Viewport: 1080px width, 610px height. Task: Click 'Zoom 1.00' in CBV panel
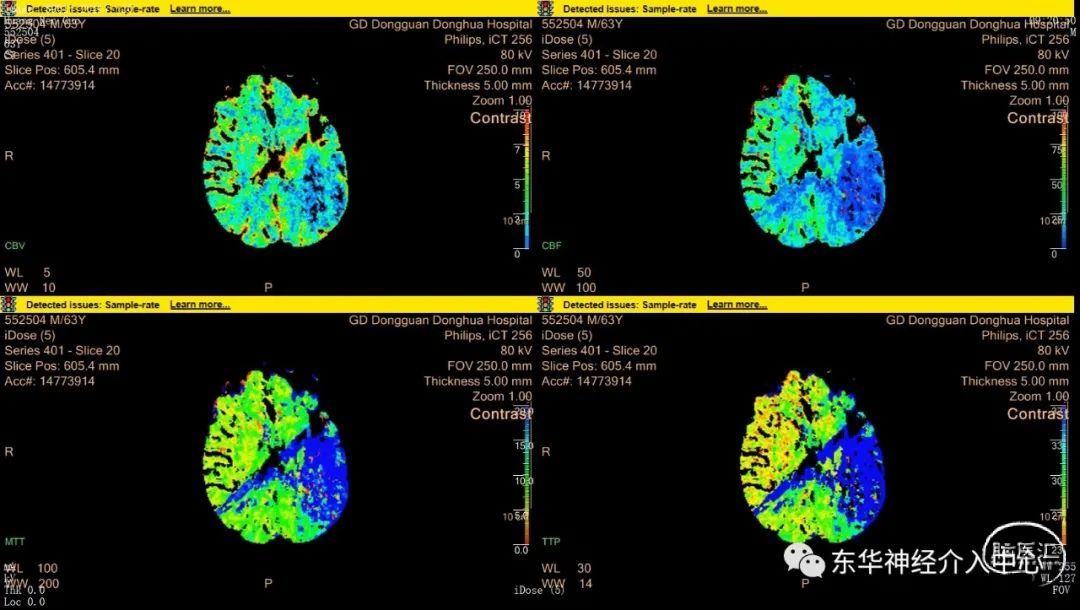[x=502, y=101]
